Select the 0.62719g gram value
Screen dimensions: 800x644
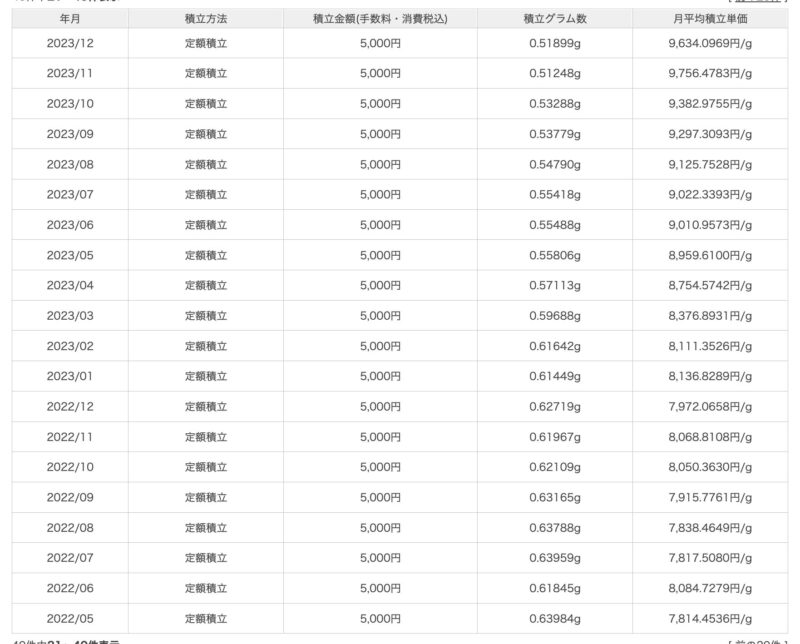(555, 407)
